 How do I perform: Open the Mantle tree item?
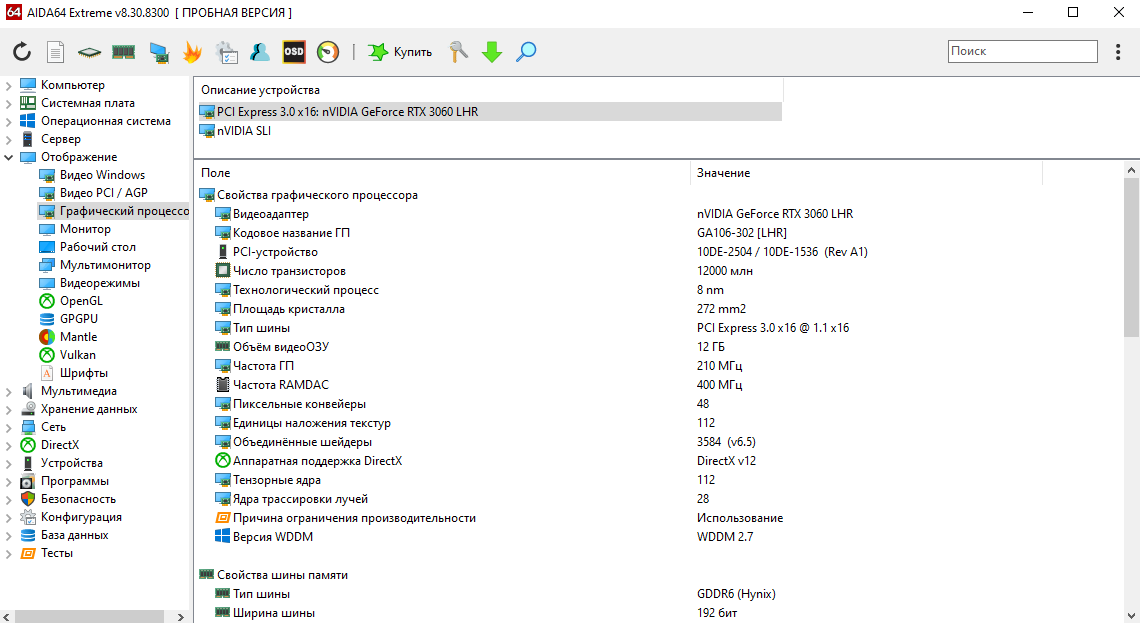pyautogui.click(x=79, y=337)
